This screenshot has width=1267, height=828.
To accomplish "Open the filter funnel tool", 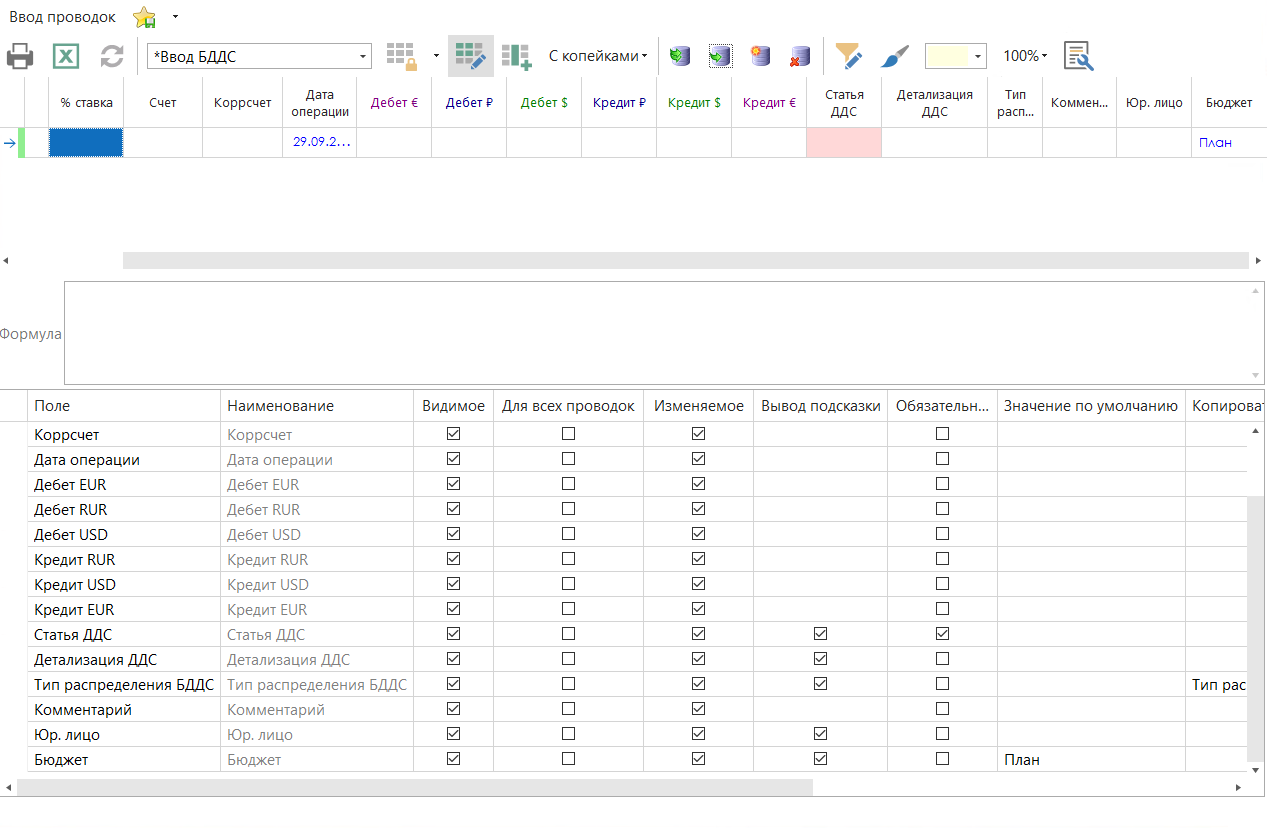I will [x=848, y=56].
